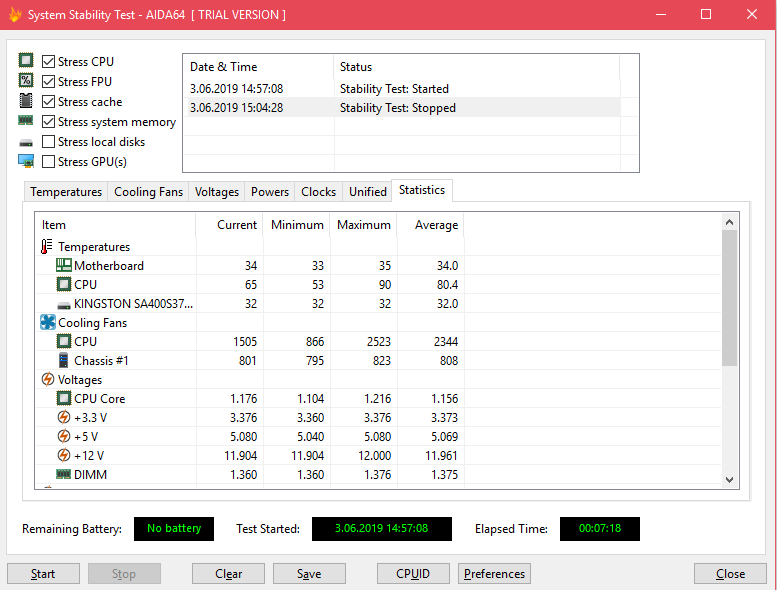Click the Chassis #1 tower icon
The width and height of the screenshot is (777, 590).
(x=63, y=360)
